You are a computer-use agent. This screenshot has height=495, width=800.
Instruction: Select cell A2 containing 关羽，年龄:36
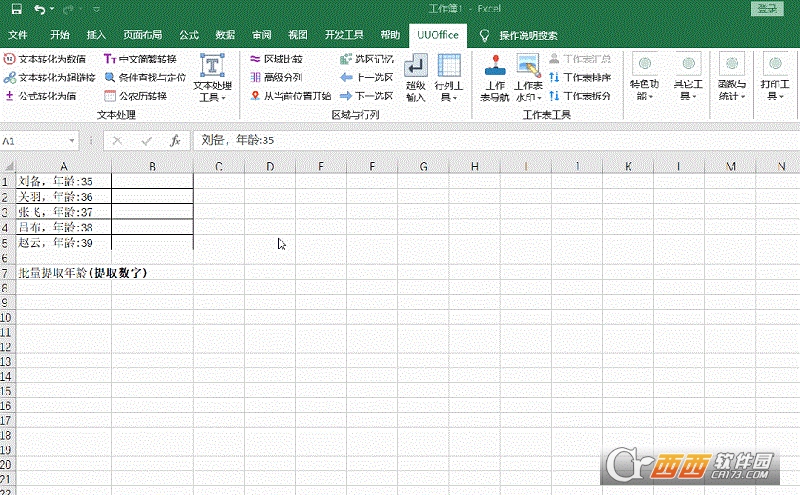pyautogui.click(x=64, y=196)
